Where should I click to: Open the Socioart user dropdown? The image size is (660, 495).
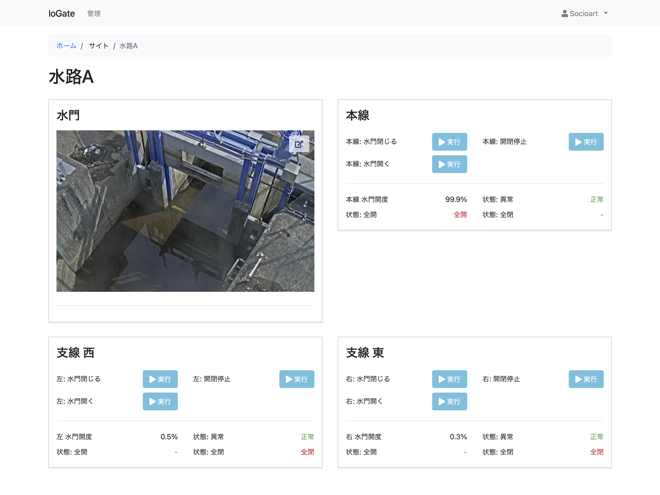pyautogui.click(x=585, y=14)
